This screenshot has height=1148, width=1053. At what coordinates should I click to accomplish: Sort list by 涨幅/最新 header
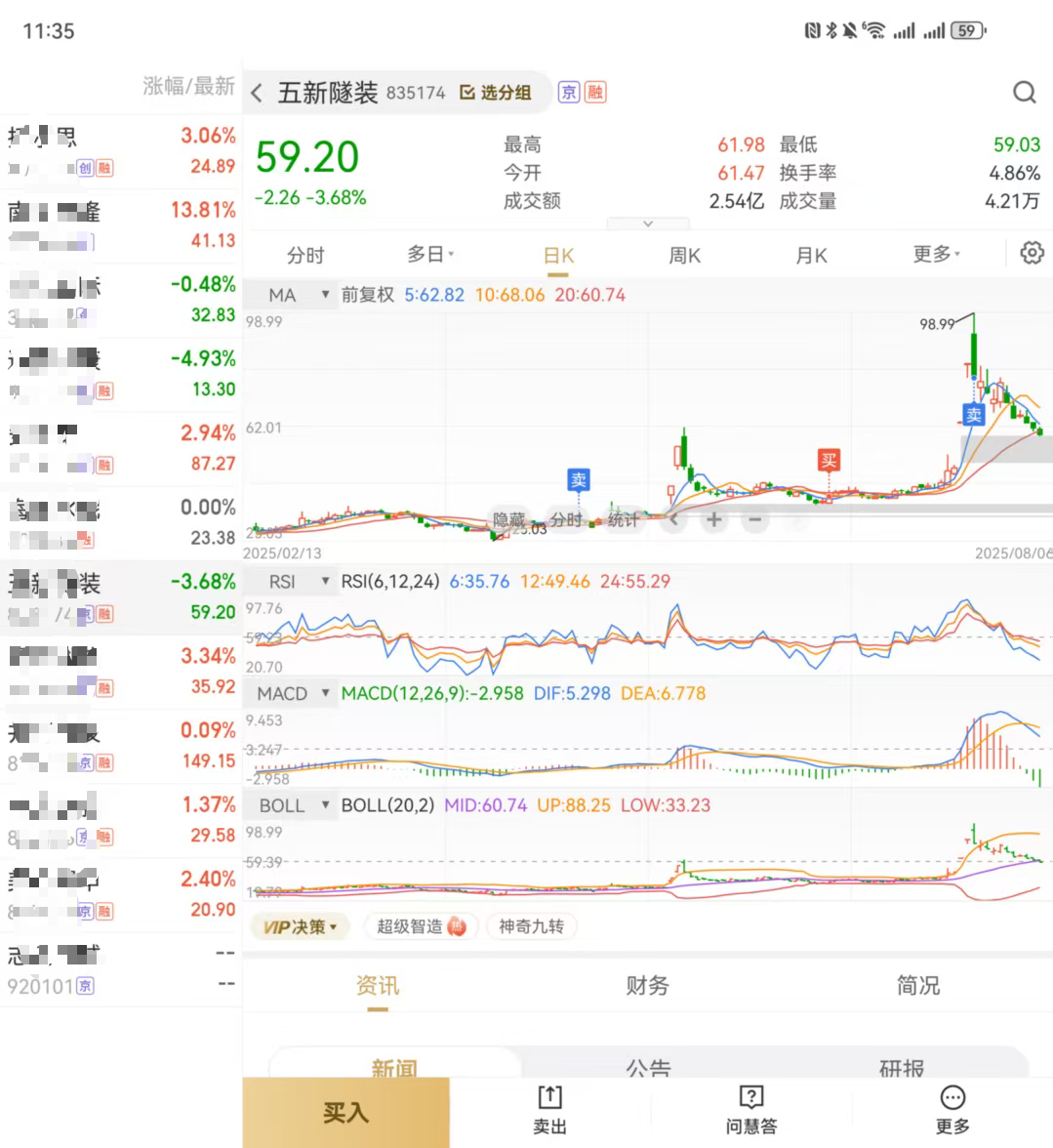[188, 86]
